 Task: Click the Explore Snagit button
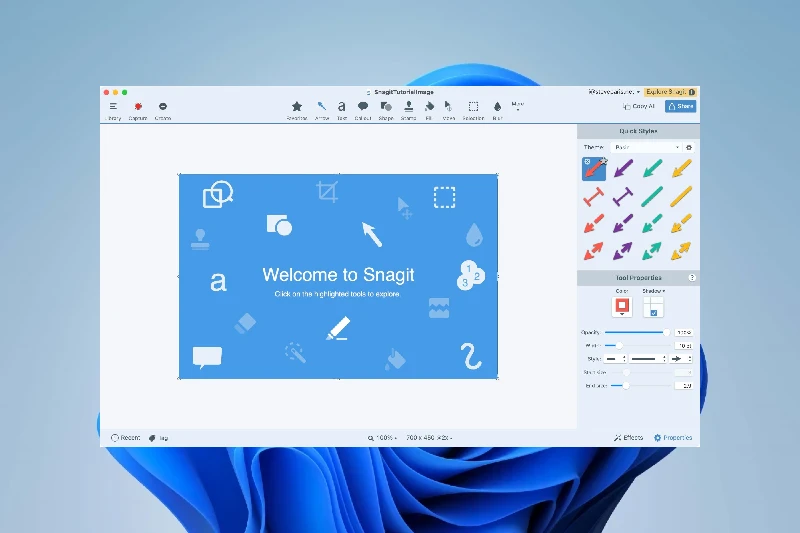(x=670, y=92)
